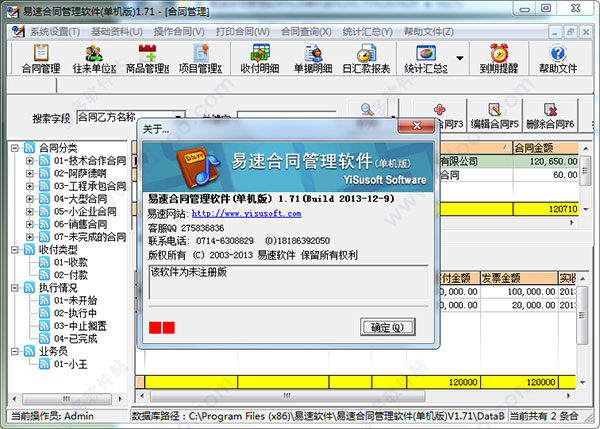Expand the 01-技术合作合同 node
The height and width of the screenshot is (429, 600).
pos(29,161)
